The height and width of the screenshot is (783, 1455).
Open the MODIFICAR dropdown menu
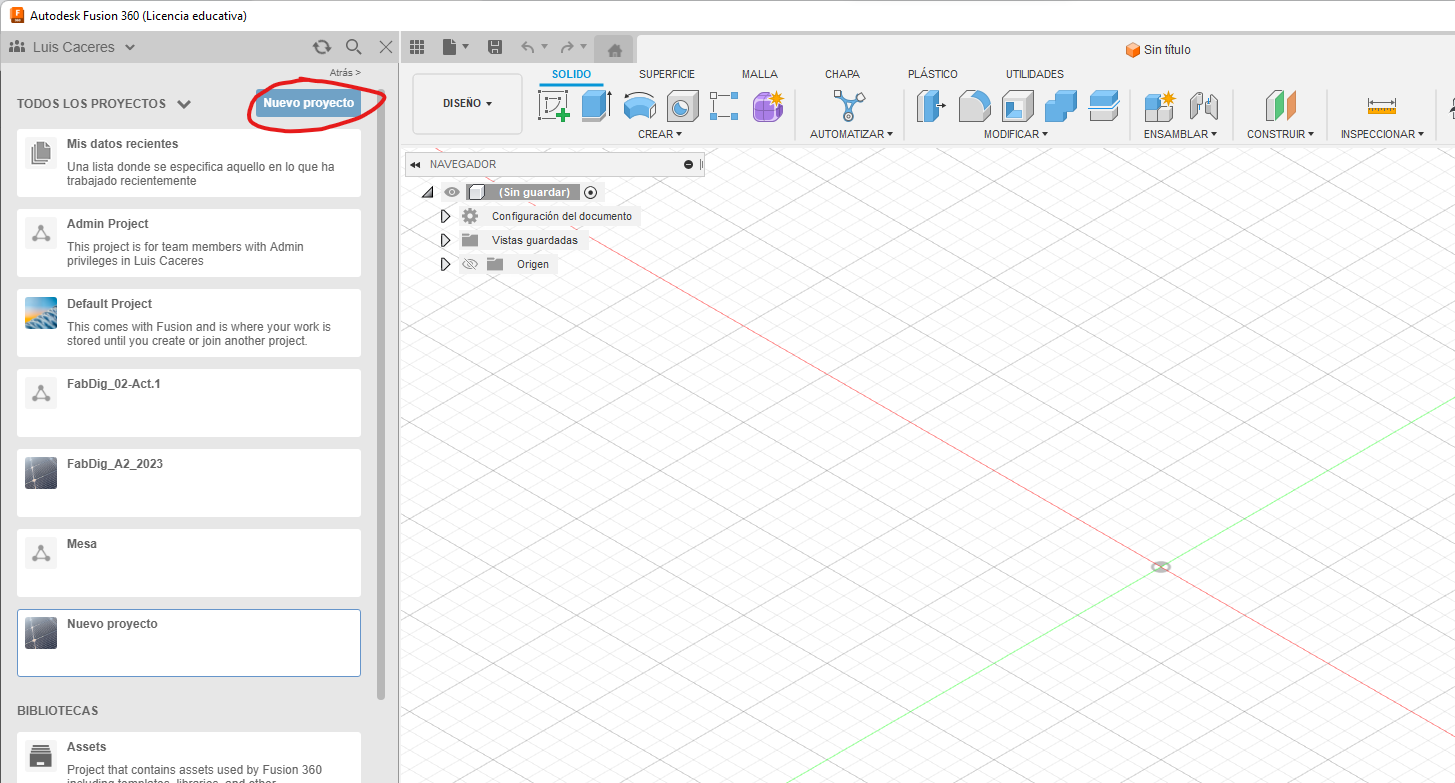(x=1016, y=134)
